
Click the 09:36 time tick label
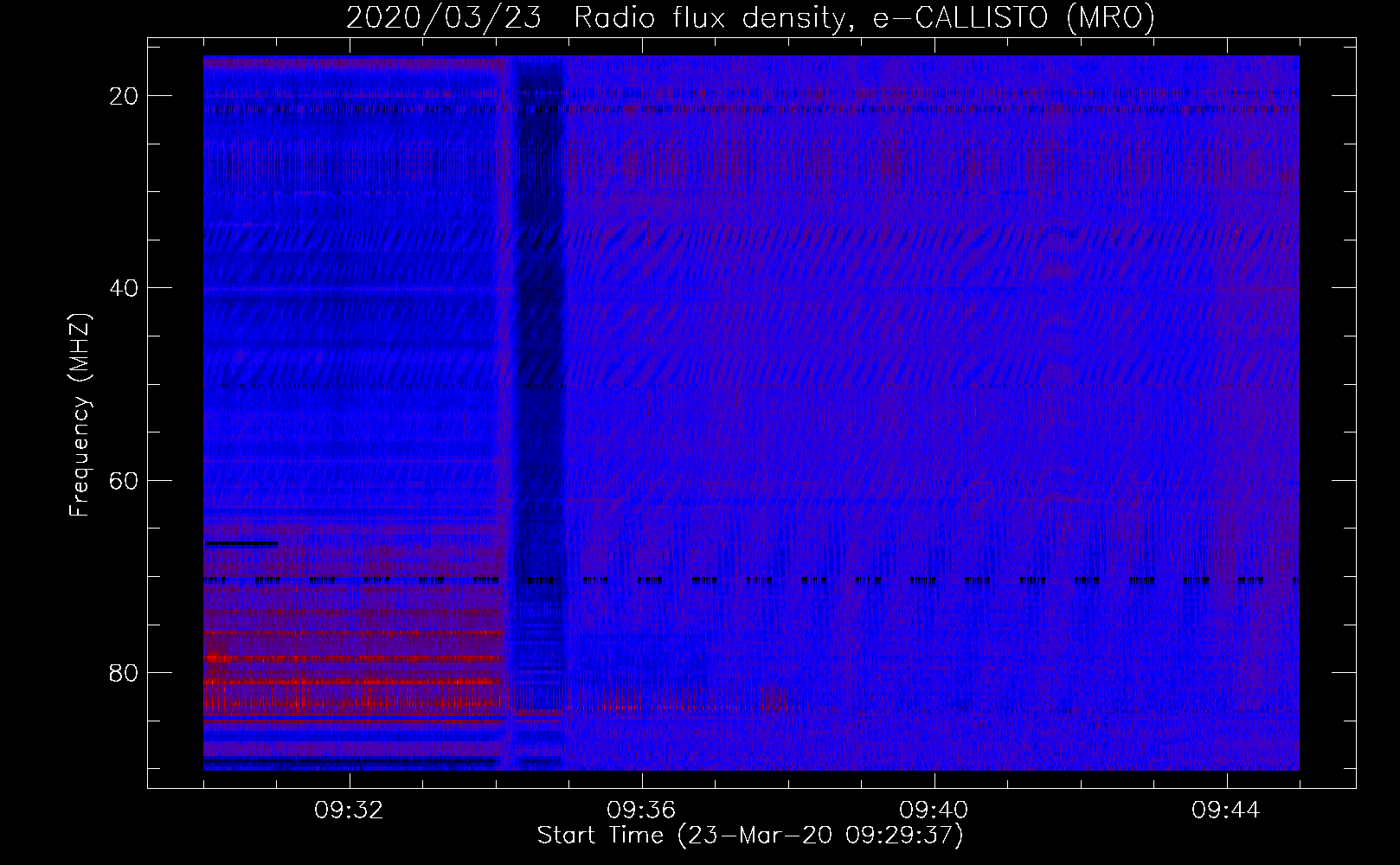[641, 811]
